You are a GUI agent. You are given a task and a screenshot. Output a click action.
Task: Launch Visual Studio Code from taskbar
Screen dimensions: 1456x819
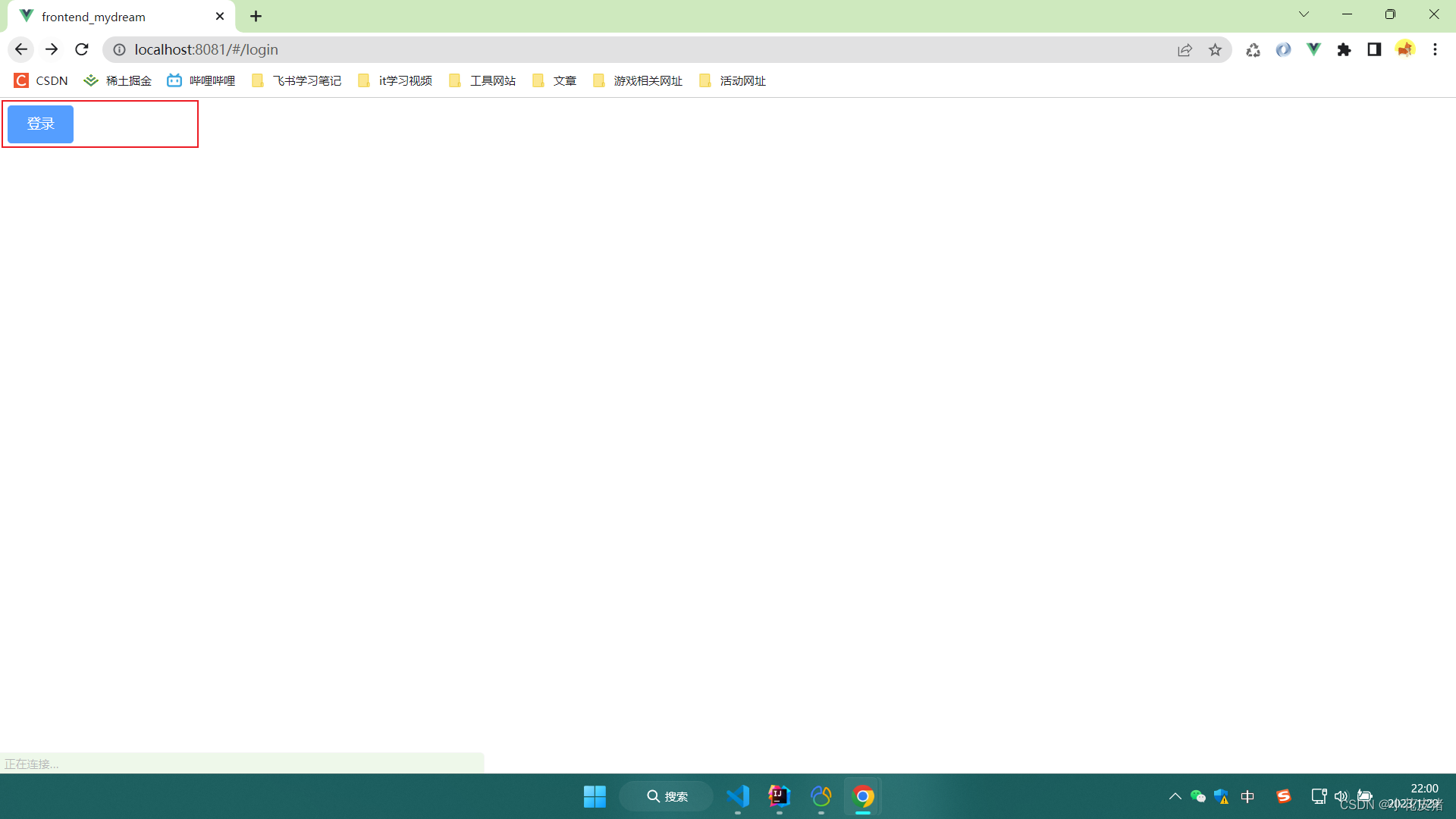point(737,796)
